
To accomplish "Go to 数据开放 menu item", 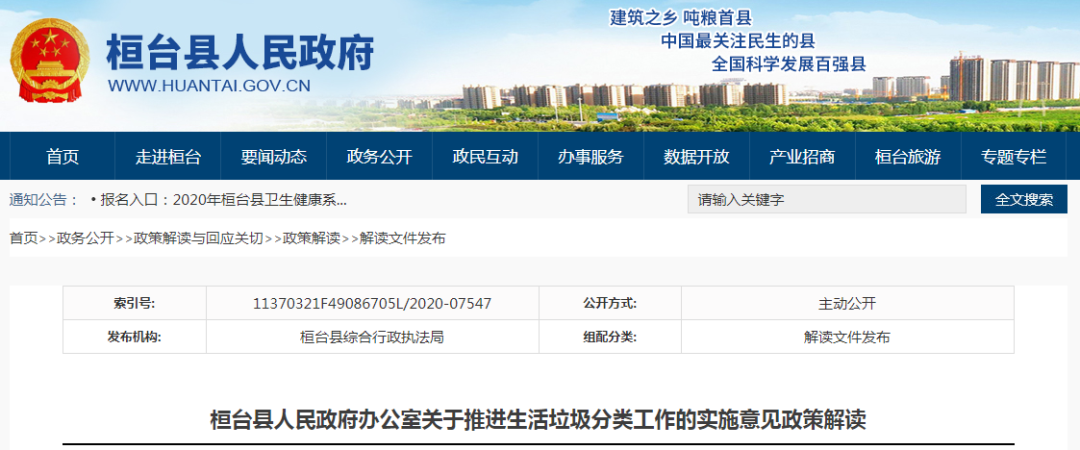I will [x=696, y=157].
